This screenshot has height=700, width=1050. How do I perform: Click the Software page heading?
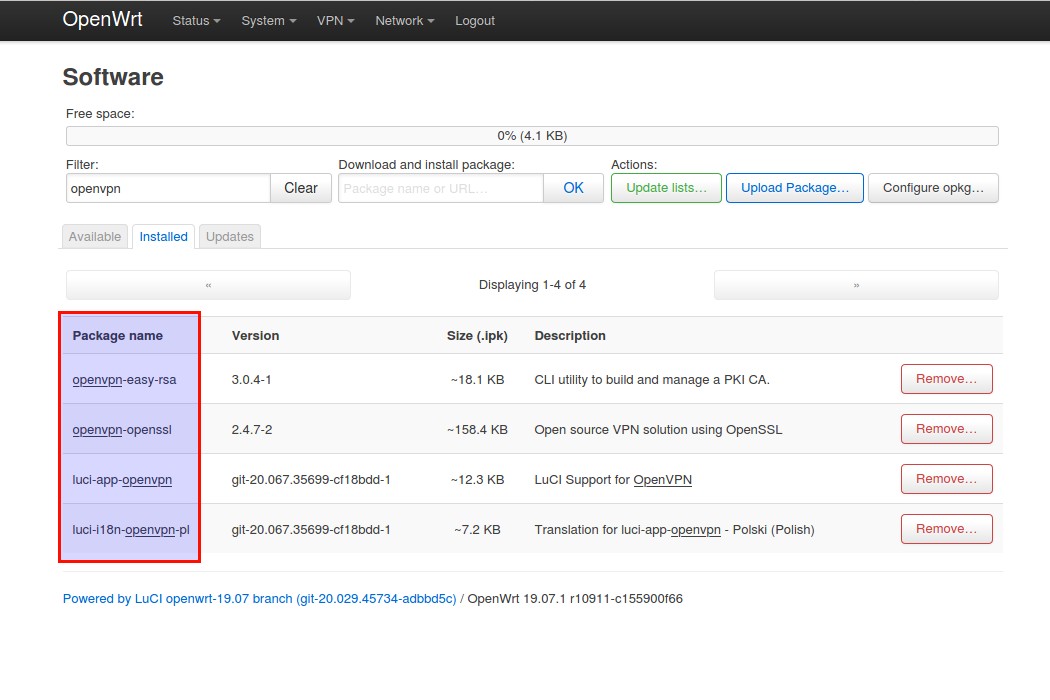(x=113, y=77)
